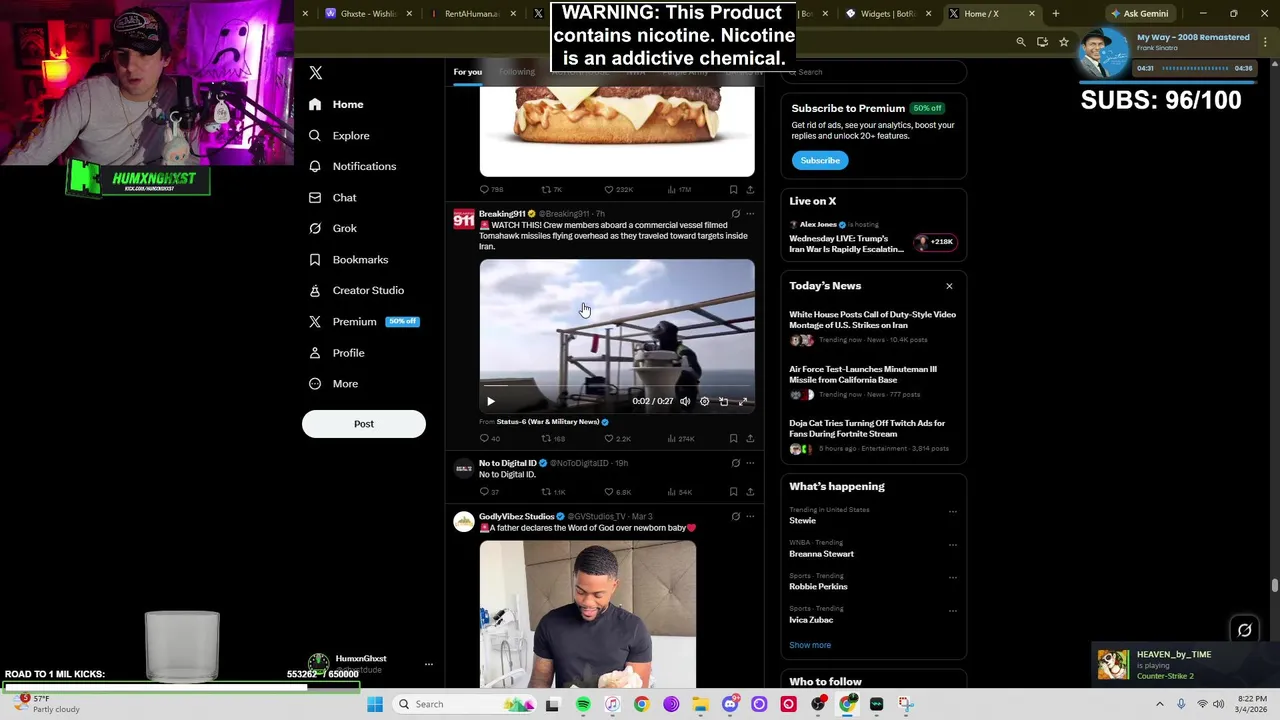Click Ask Gemini in browser toolbar

[x=1139, y=14]
